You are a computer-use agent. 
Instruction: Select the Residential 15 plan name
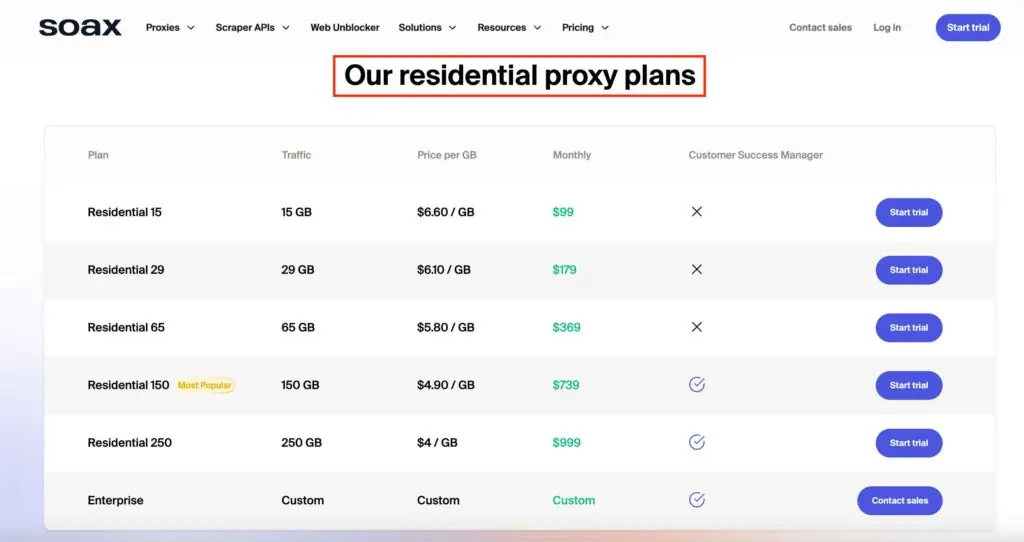124,212
